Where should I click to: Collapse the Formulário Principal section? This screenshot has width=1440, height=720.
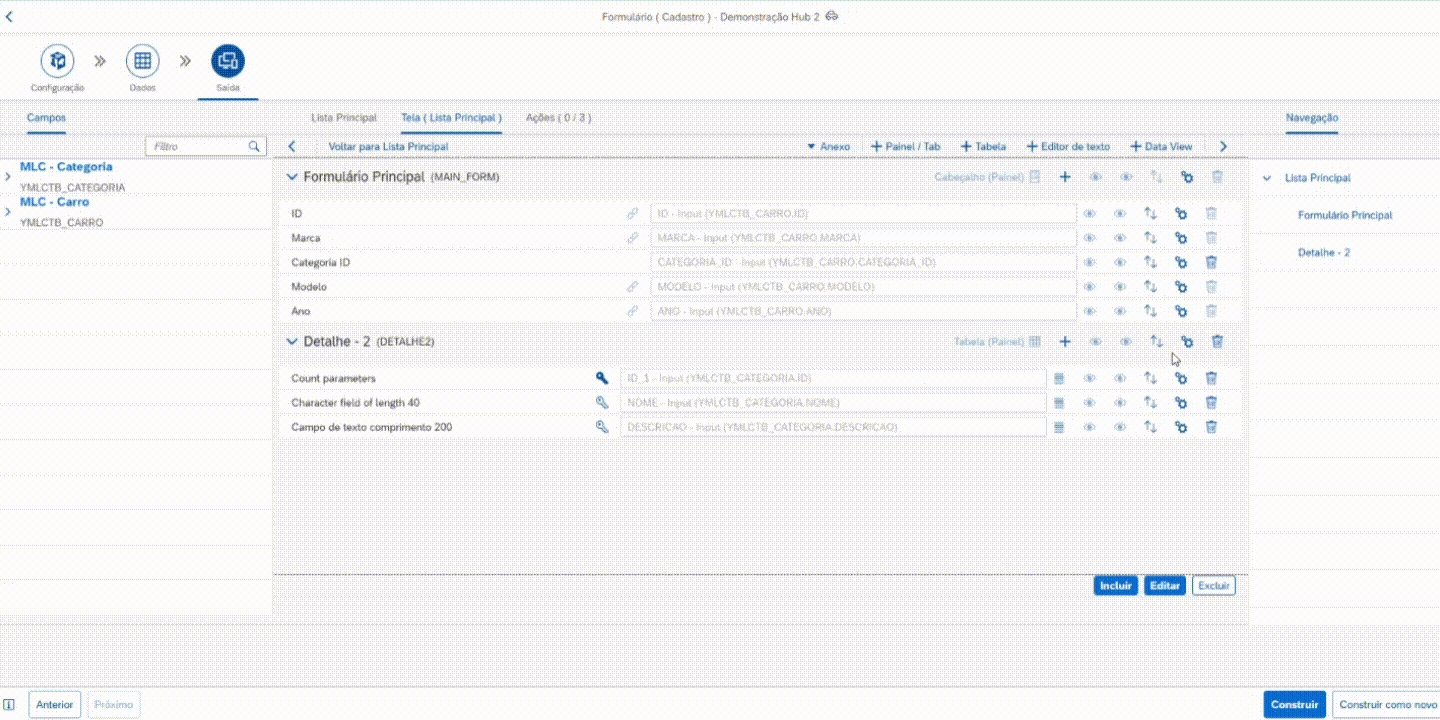pos(292,177)
